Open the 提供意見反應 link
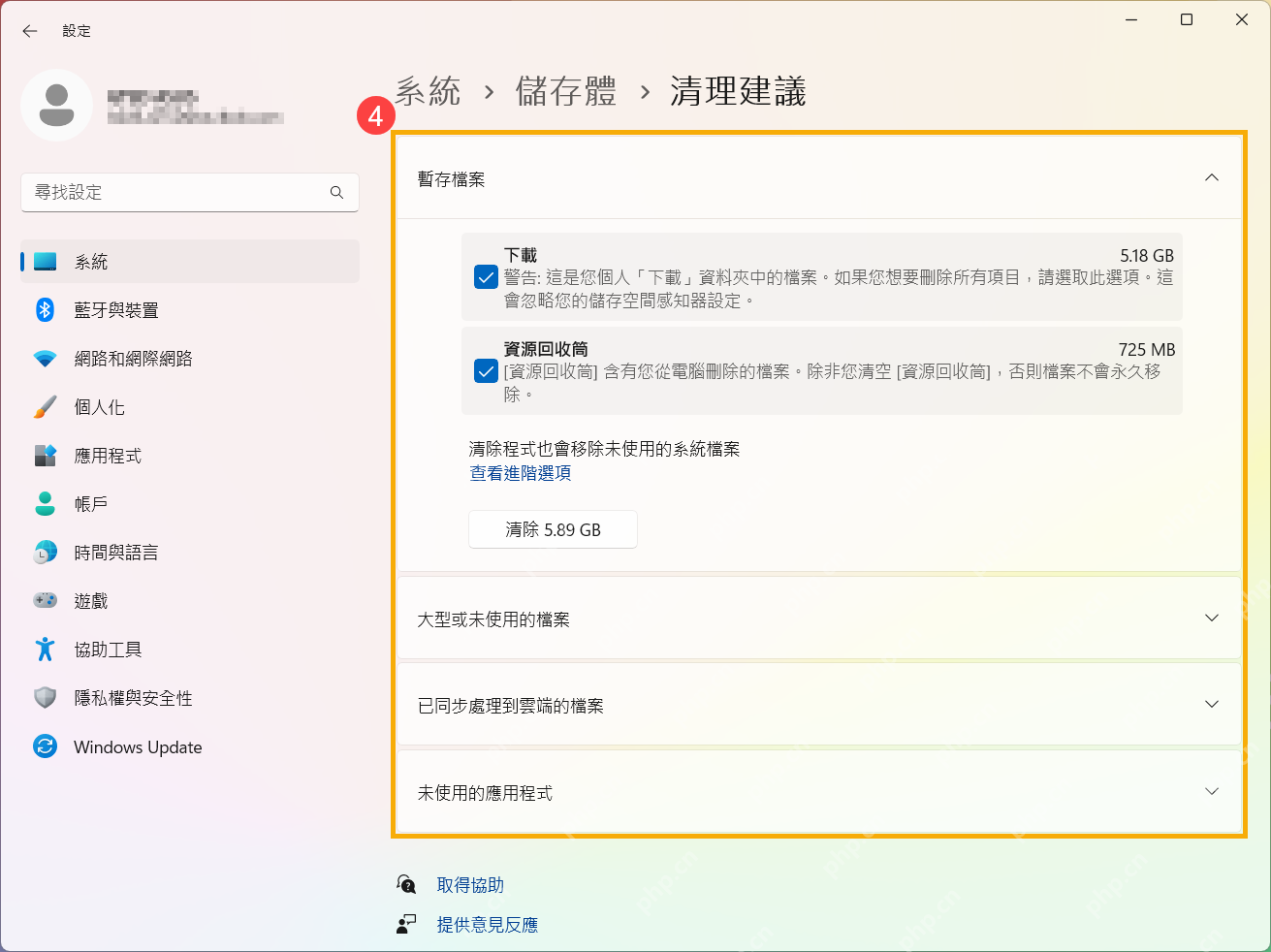This screenshot has height=952, width=1271. (x=487, y=925)
